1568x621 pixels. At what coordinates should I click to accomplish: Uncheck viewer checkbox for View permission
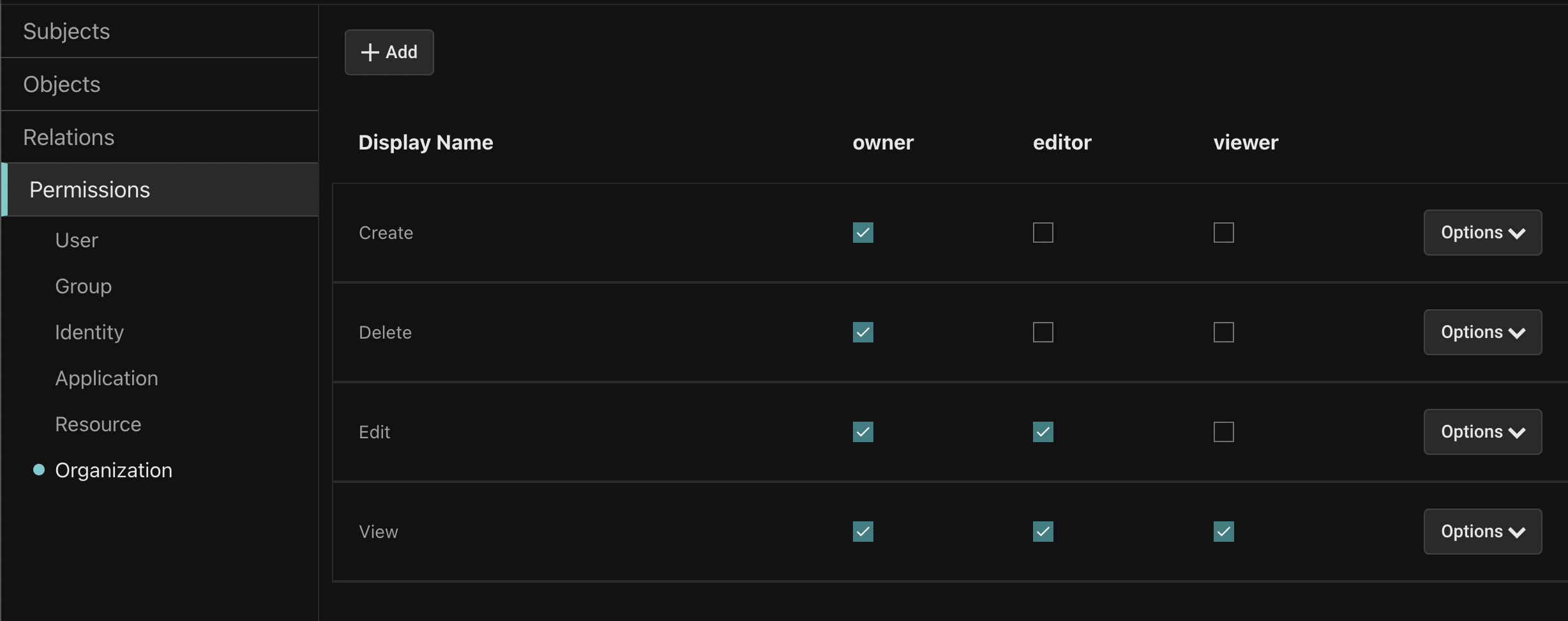pyautogui.click(x=1223, y=532)
